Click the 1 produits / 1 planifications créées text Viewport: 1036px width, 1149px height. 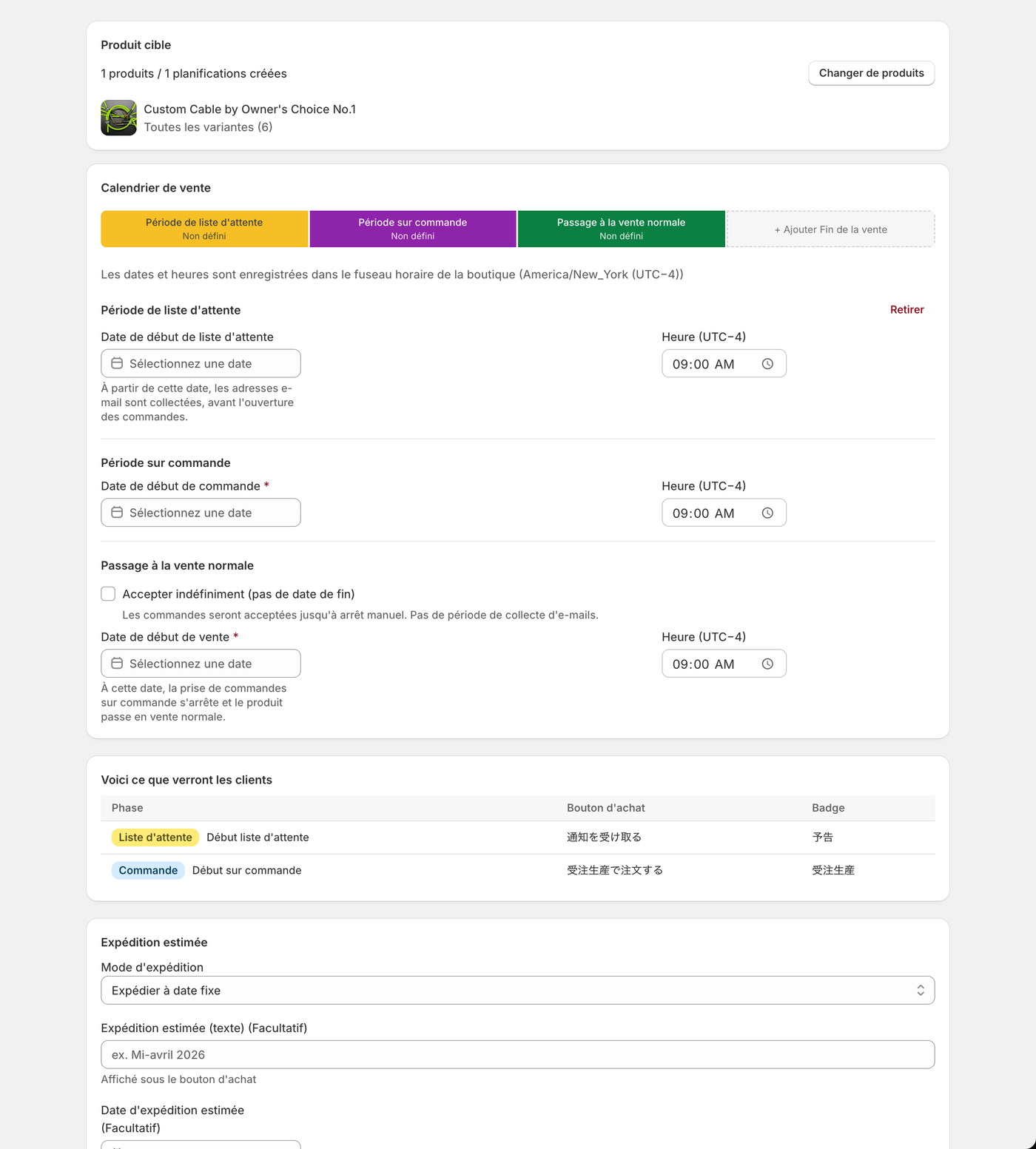[194, 74]
